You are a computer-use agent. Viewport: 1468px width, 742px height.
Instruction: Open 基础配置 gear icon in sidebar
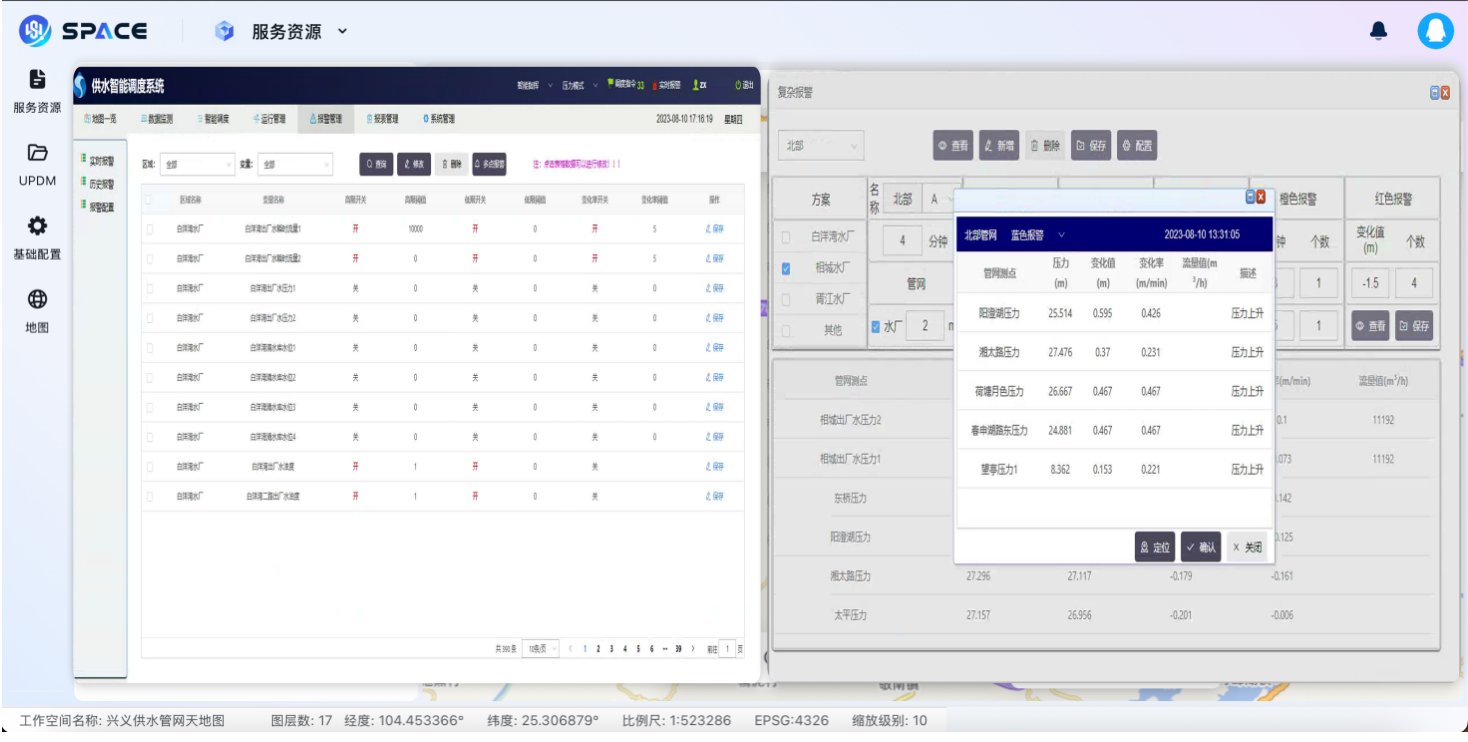point(37,237)
